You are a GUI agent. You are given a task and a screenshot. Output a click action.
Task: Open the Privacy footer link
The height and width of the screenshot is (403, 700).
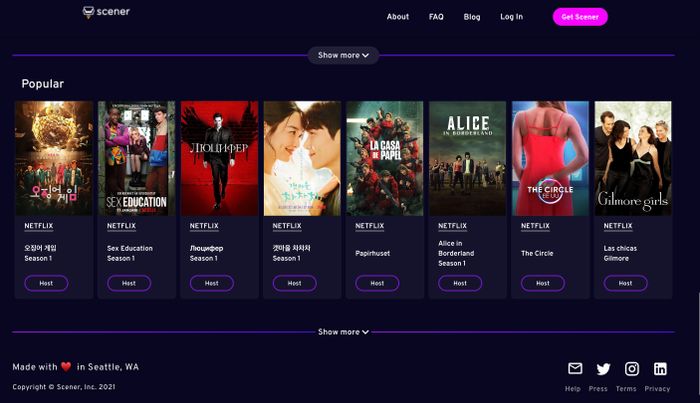click(657, 389)
